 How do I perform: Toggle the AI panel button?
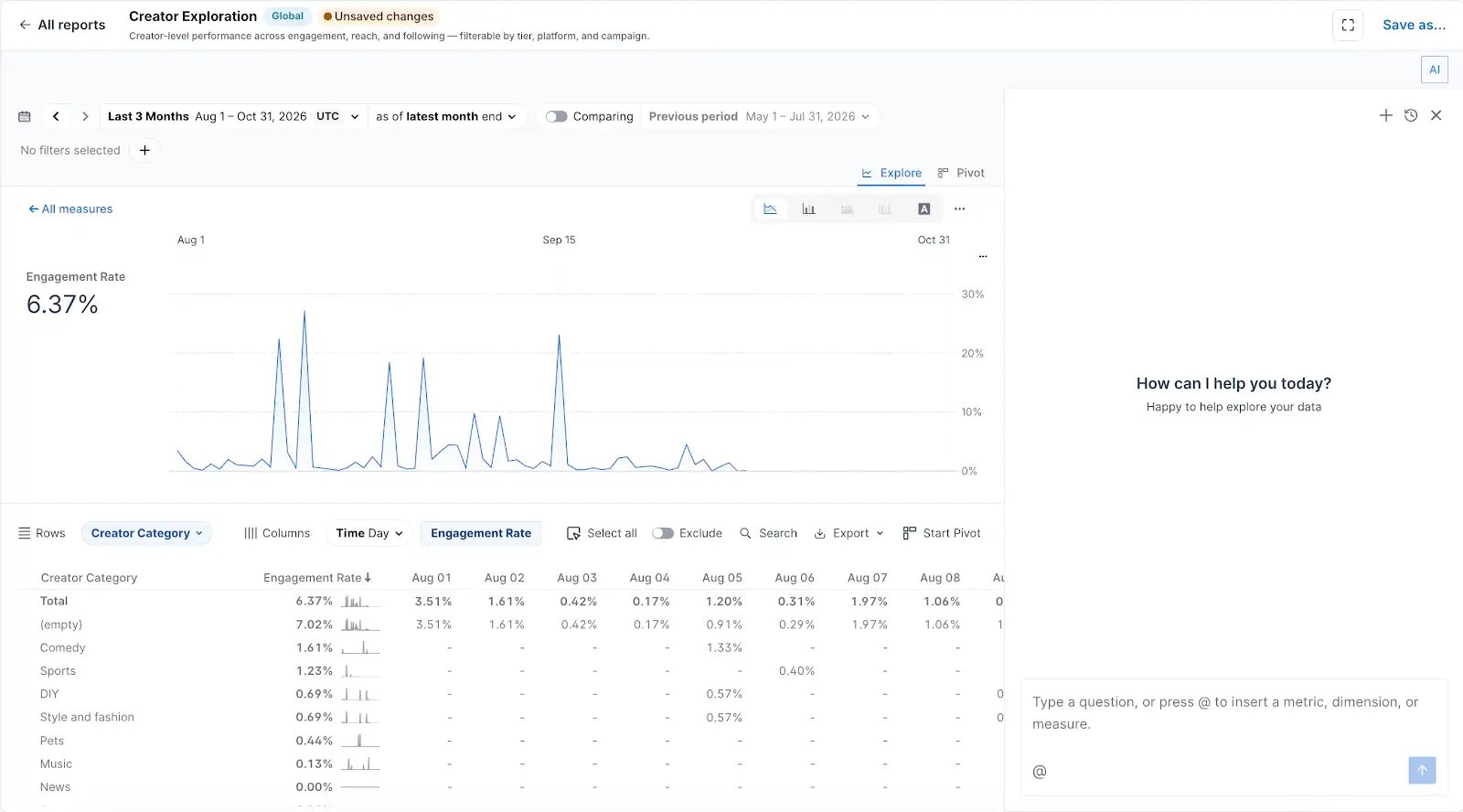[1435, 69]
